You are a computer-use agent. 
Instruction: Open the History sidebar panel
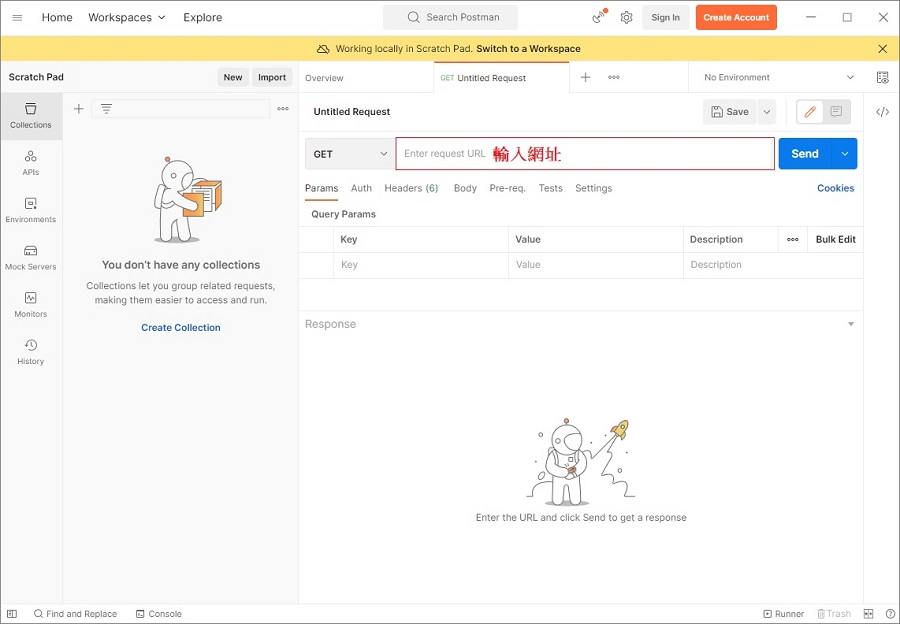coord(30,351)
